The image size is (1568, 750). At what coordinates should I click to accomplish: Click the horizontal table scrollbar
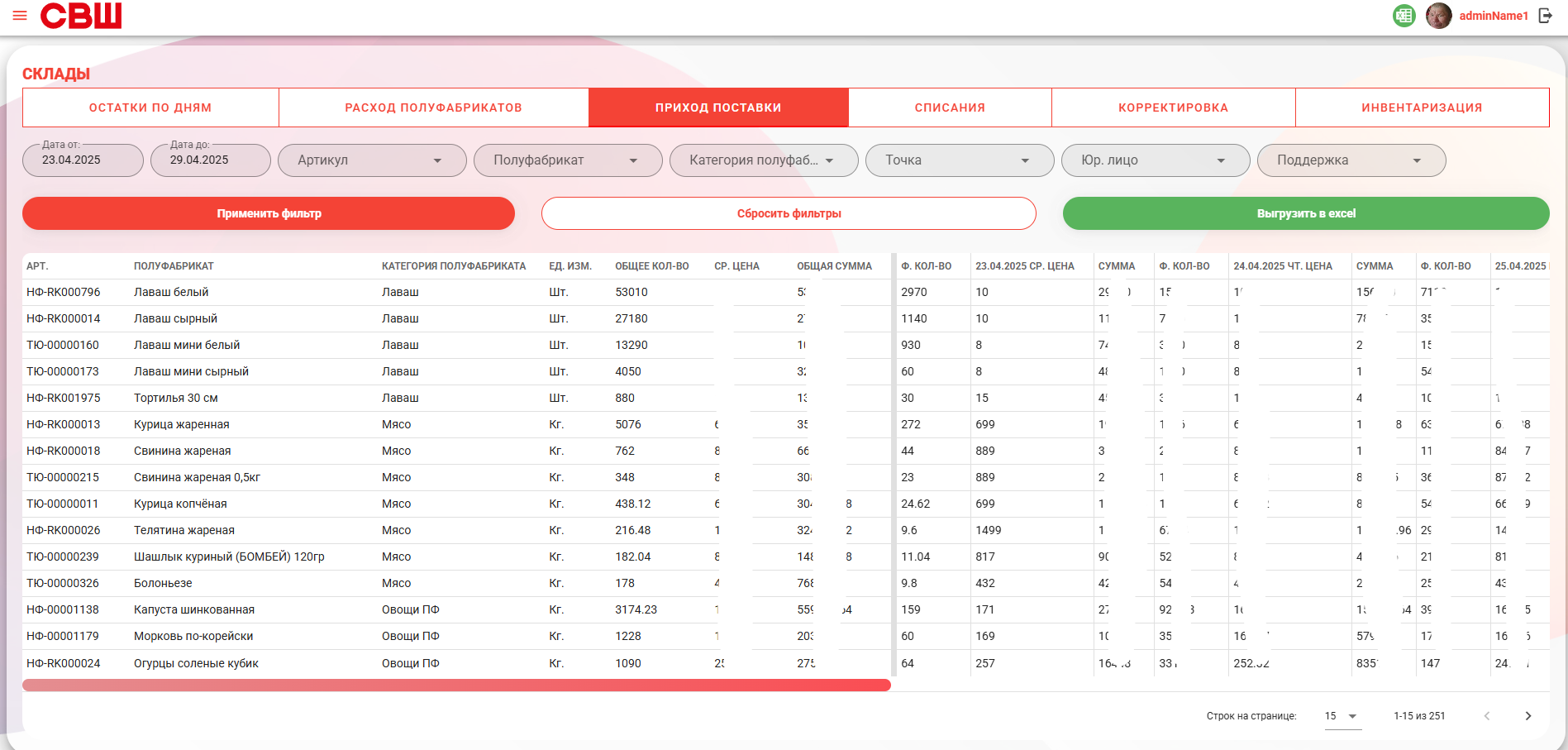tap(456, 685)
